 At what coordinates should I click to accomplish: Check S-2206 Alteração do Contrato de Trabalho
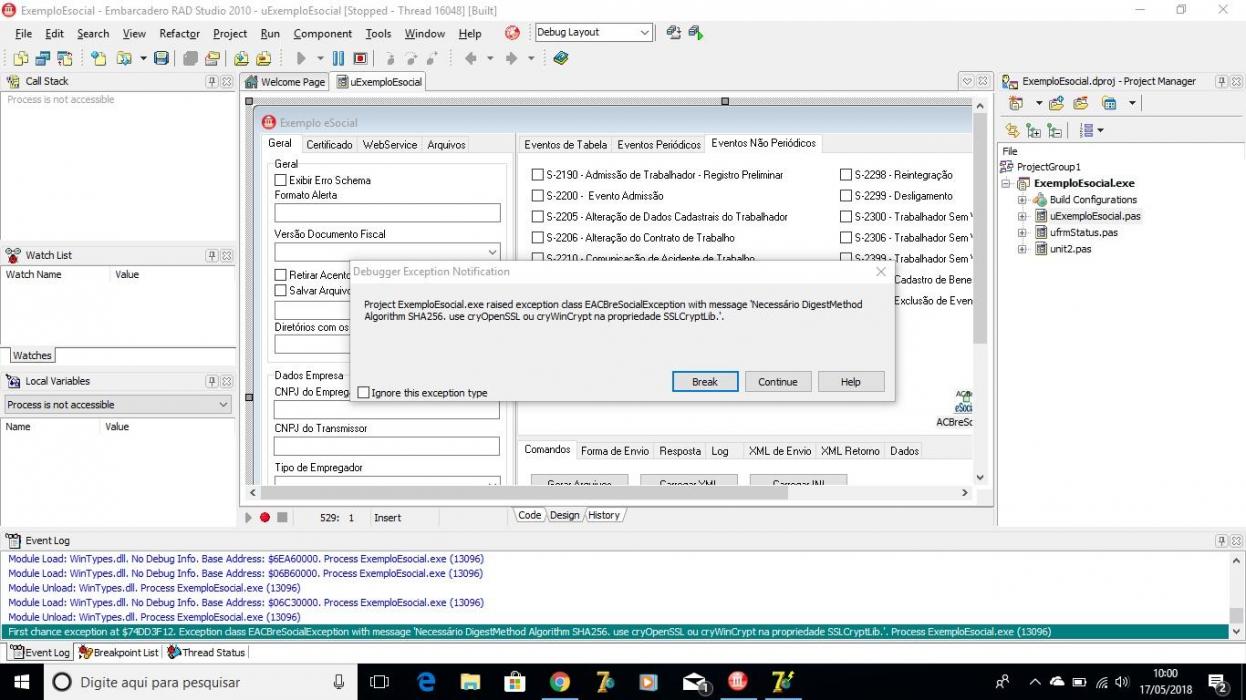click(538, 238)
